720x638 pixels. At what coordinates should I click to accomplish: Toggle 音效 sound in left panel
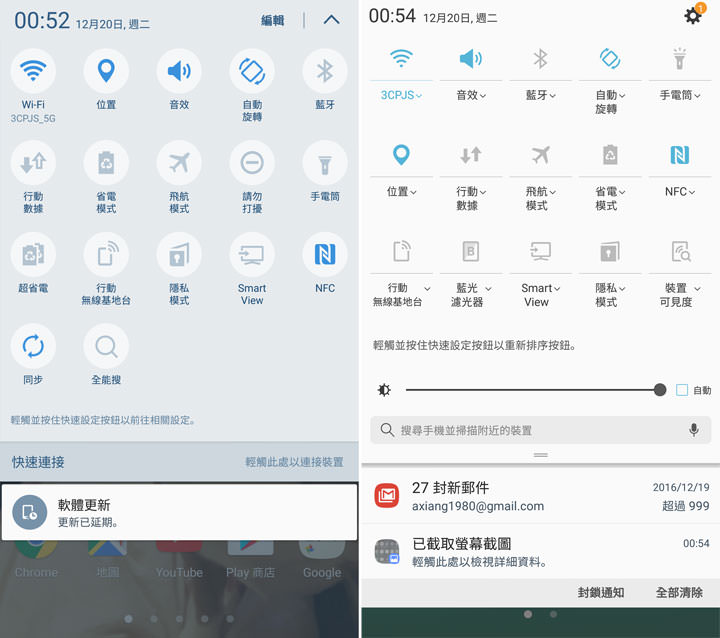click(x=179, y=71)
